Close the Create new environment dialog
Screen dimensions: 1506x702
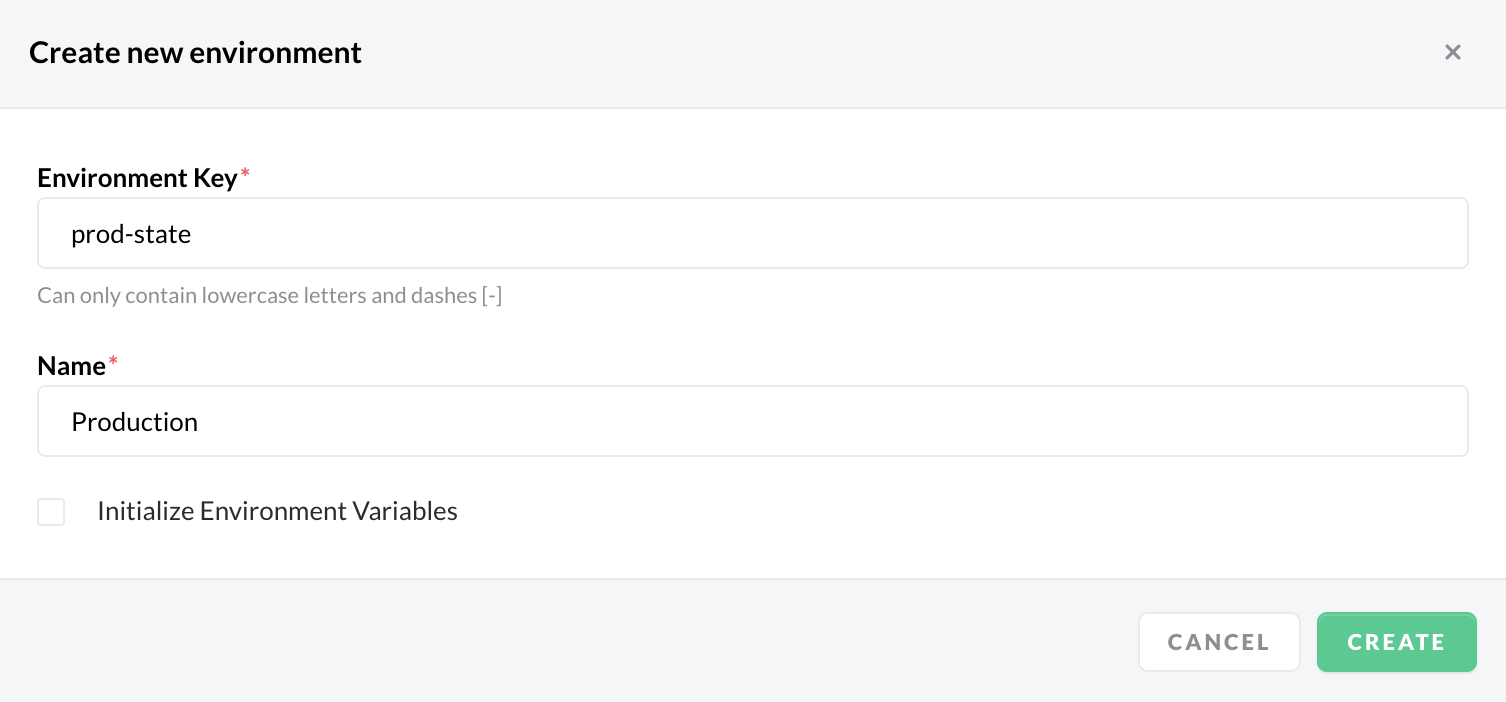1453,52
